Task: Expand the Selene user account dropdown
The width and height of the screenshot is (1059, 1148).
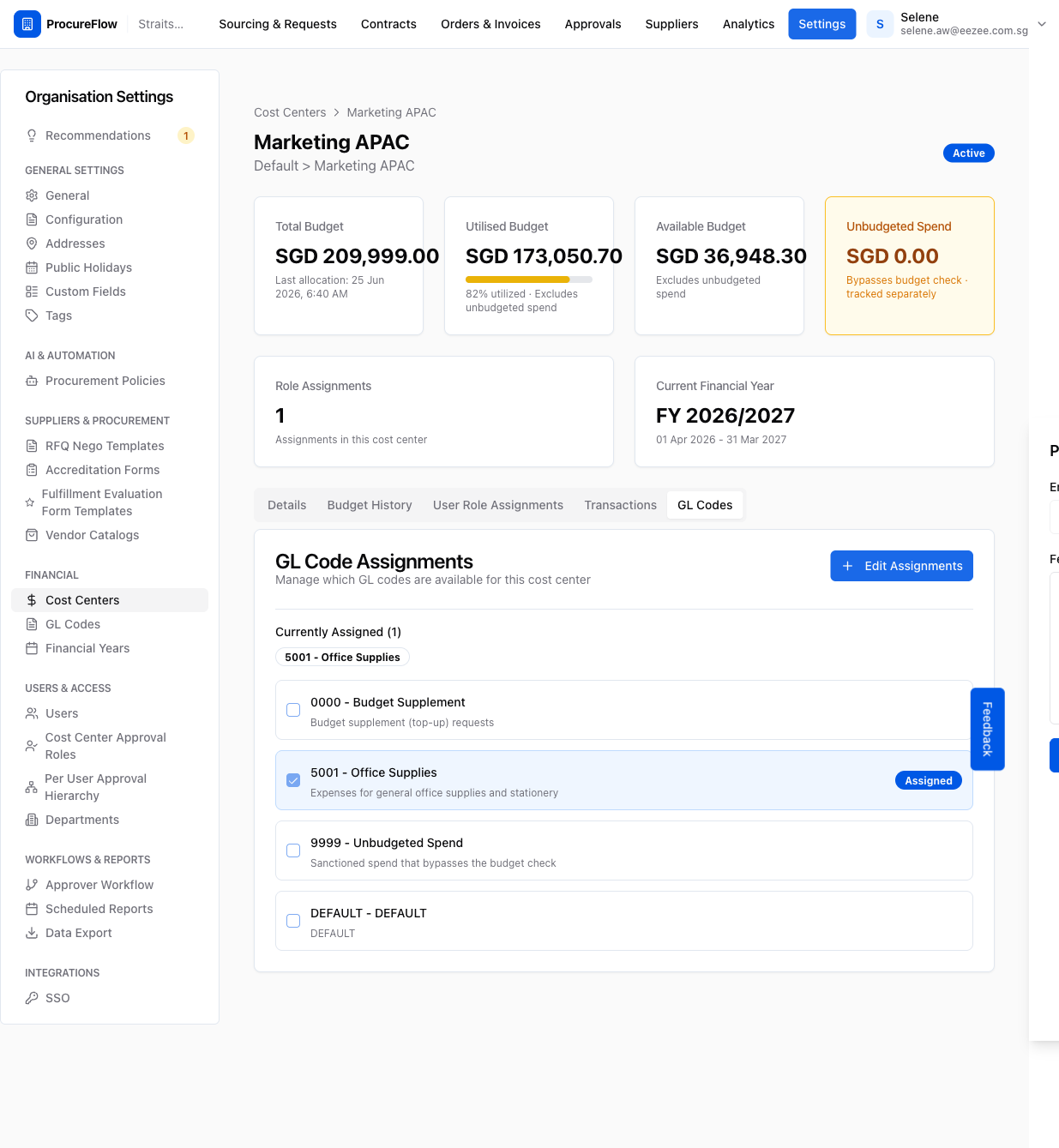Action: 1042,24
